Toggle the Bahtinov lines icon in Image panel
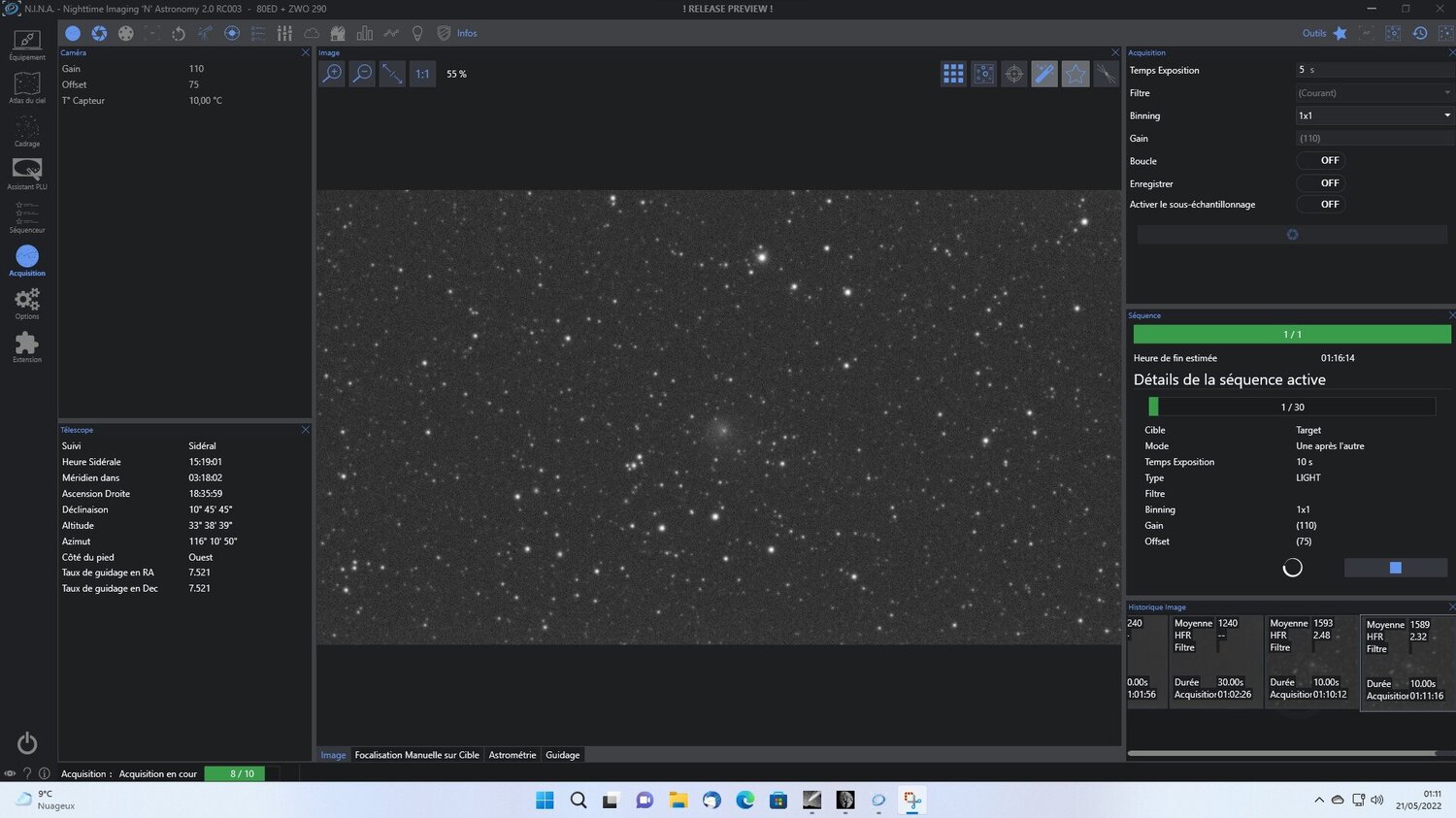The image size is (1456, 818). click(1106, 74)
